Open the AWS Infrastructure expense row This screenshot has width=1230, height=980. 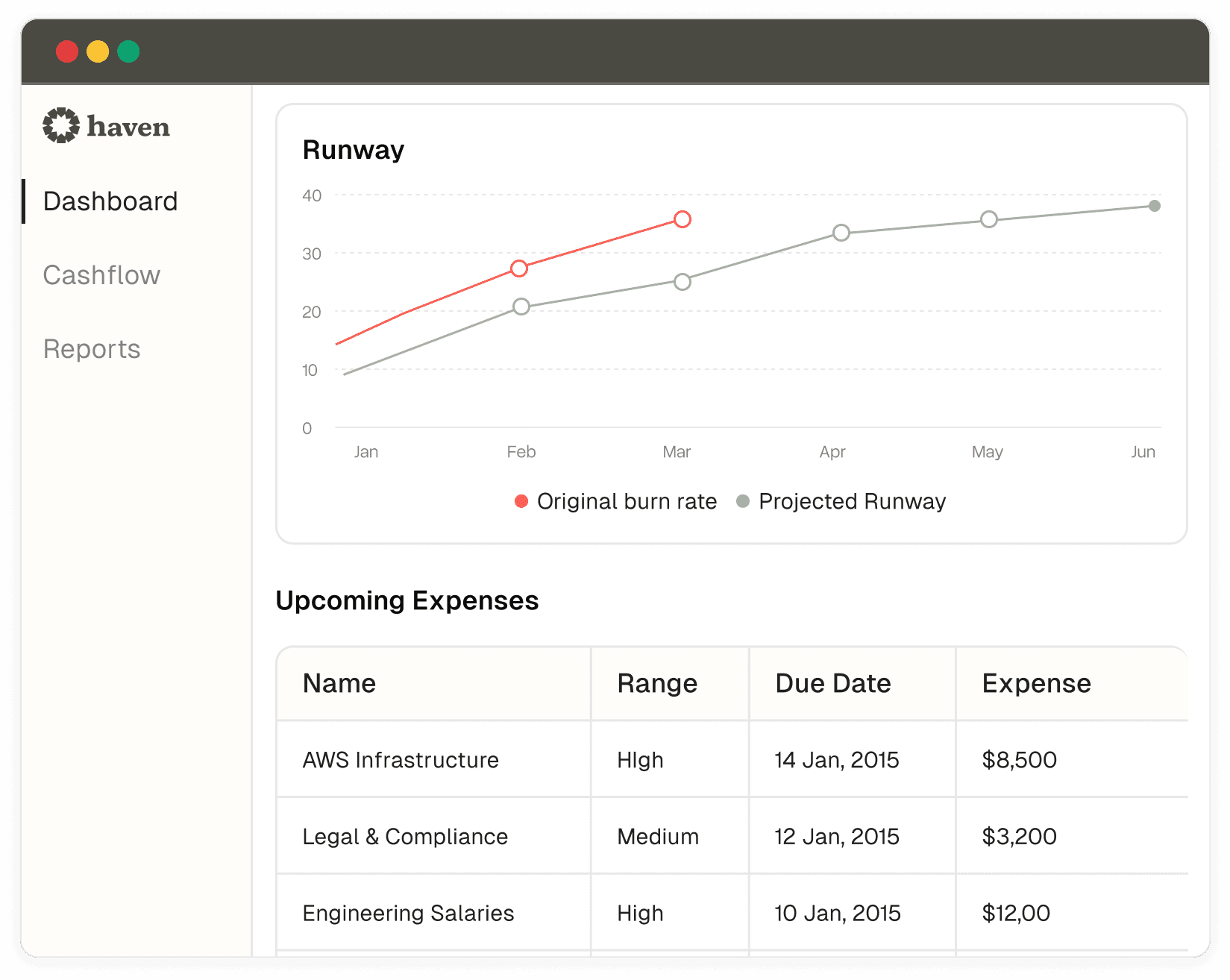401,760
